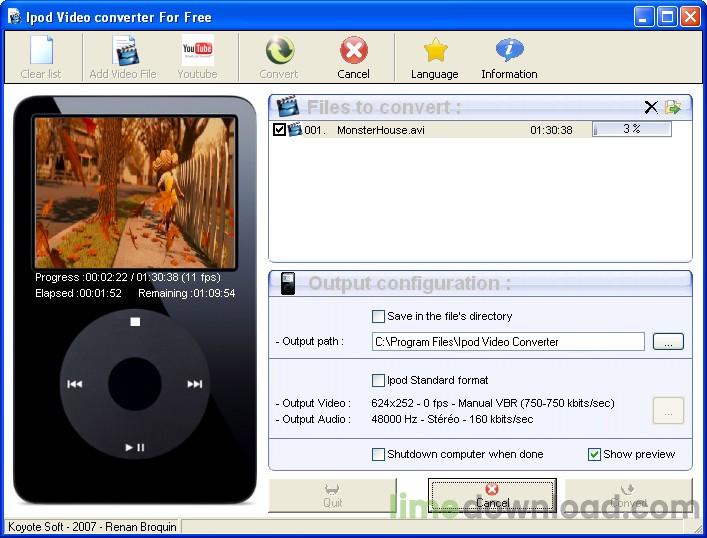Click the Progress time readout
This screenshot has width=707, height=538.
pos(128,277)
